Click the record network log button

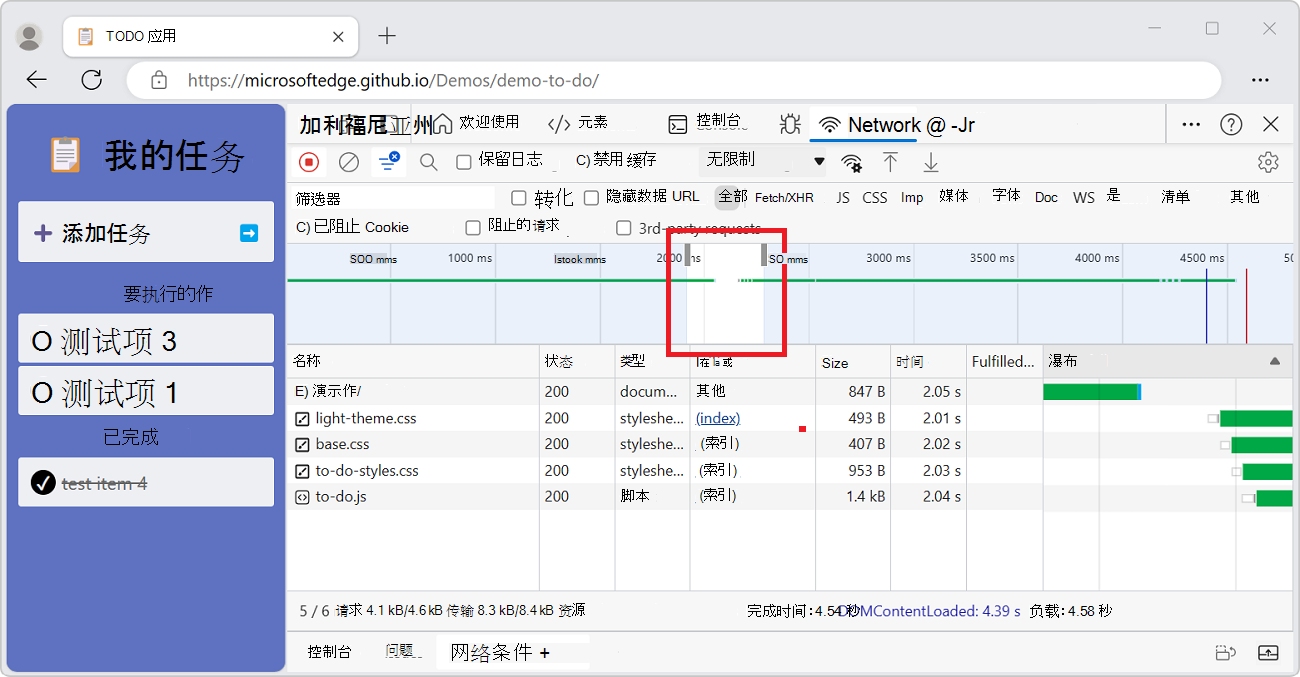(309, 162)
